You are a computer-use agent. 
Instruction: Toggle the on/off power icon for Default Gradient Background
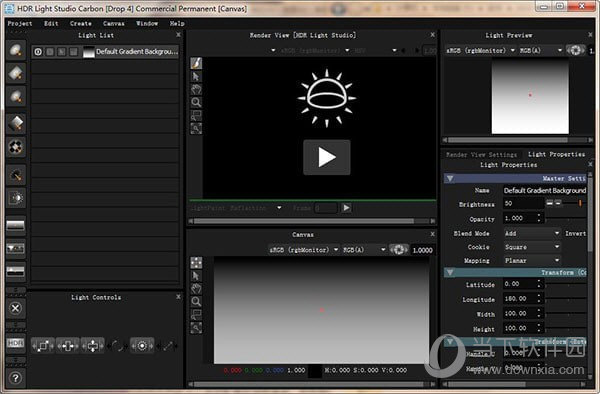[x=38, y=52]
